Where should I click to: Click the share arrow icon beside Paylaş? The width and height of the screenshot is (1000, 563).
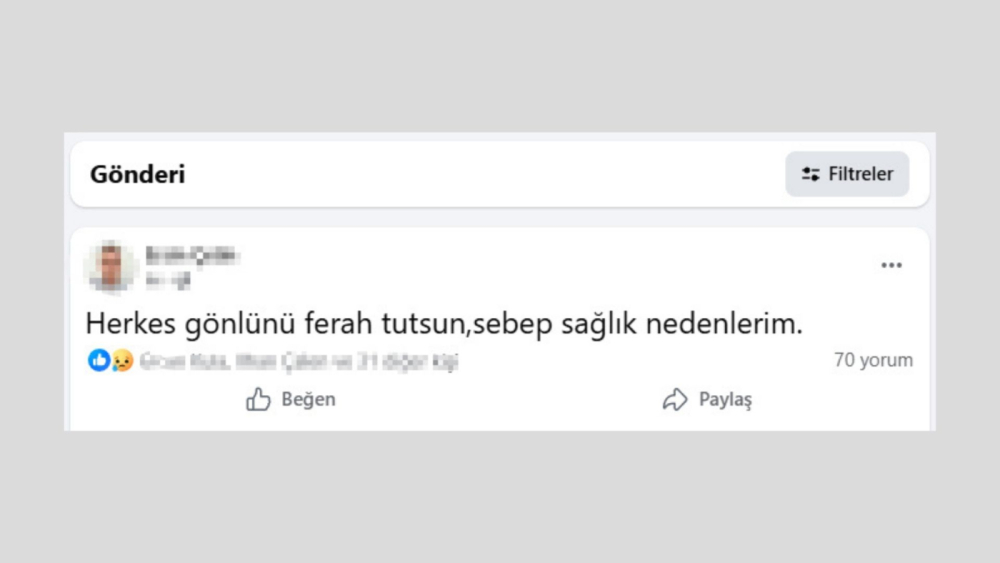675,400
